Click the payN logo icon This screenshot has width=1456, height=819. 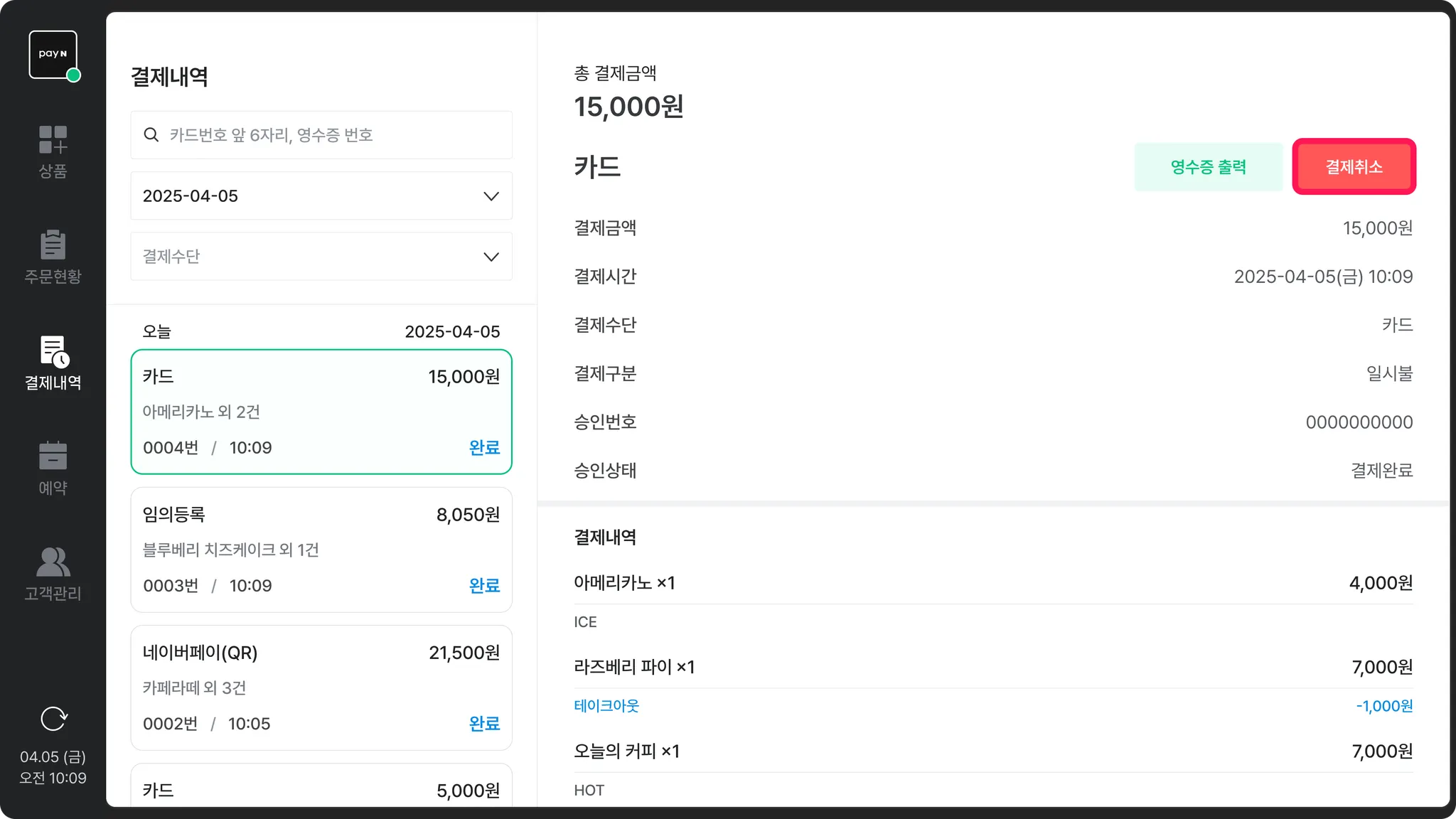point(53,55)
